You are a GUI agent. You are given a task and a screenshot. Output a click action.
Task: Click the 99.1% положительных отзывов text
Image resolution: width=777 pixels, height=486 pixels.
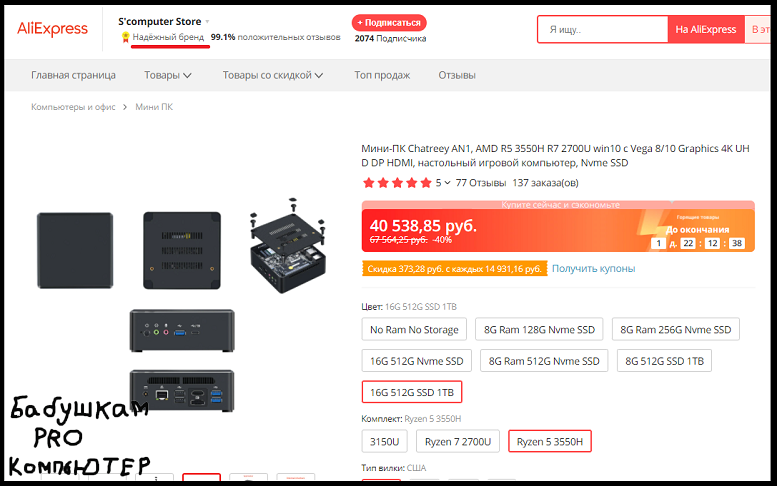pos(276,37)
